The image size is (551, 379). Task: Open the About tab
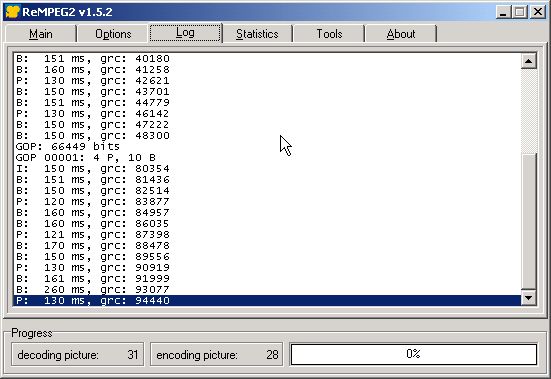401,34
